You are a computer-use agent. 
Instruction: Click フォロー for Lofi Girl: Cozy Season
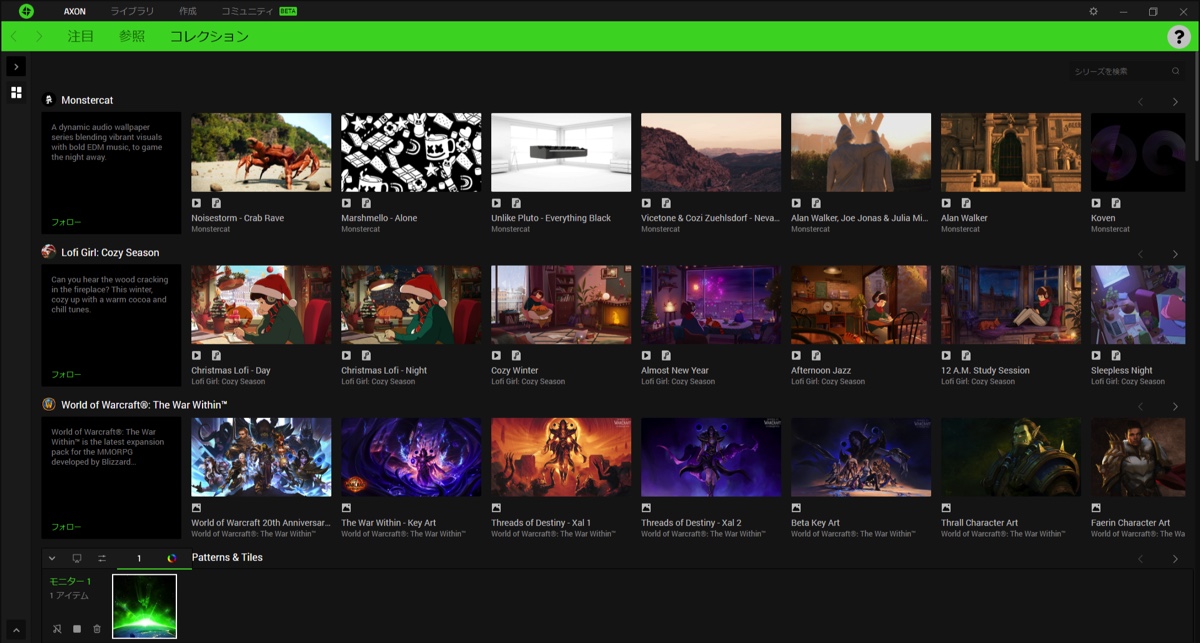67,374
